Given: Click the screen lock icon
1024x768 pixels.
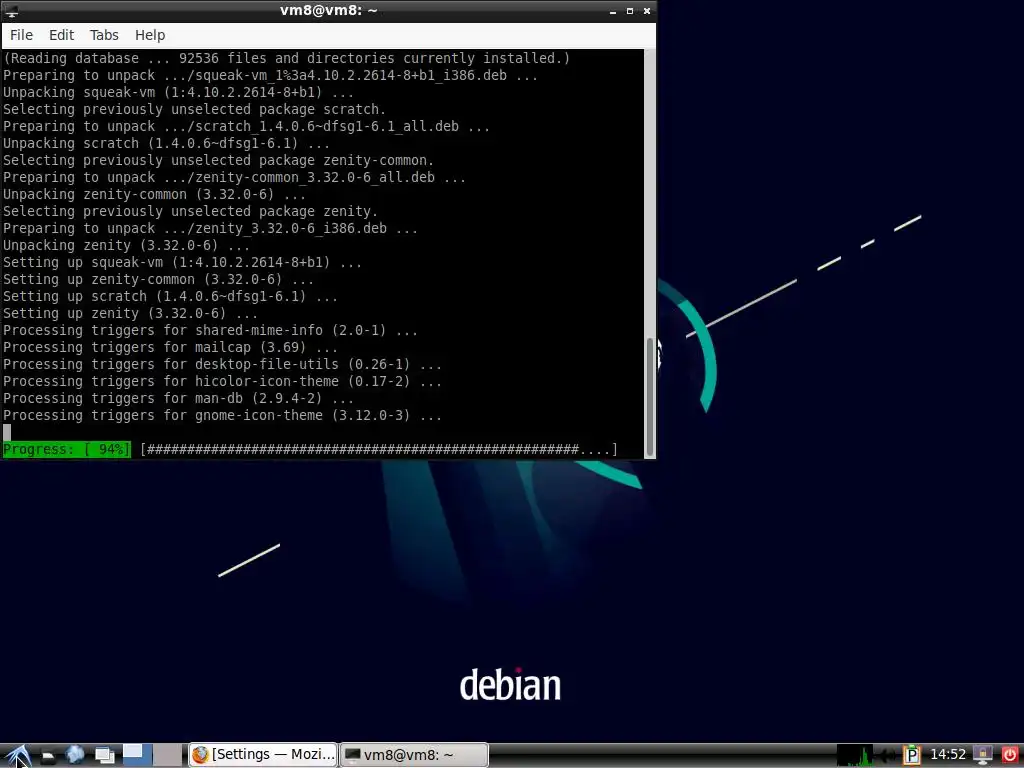Looking at the screenshot, I should point(983,755).
